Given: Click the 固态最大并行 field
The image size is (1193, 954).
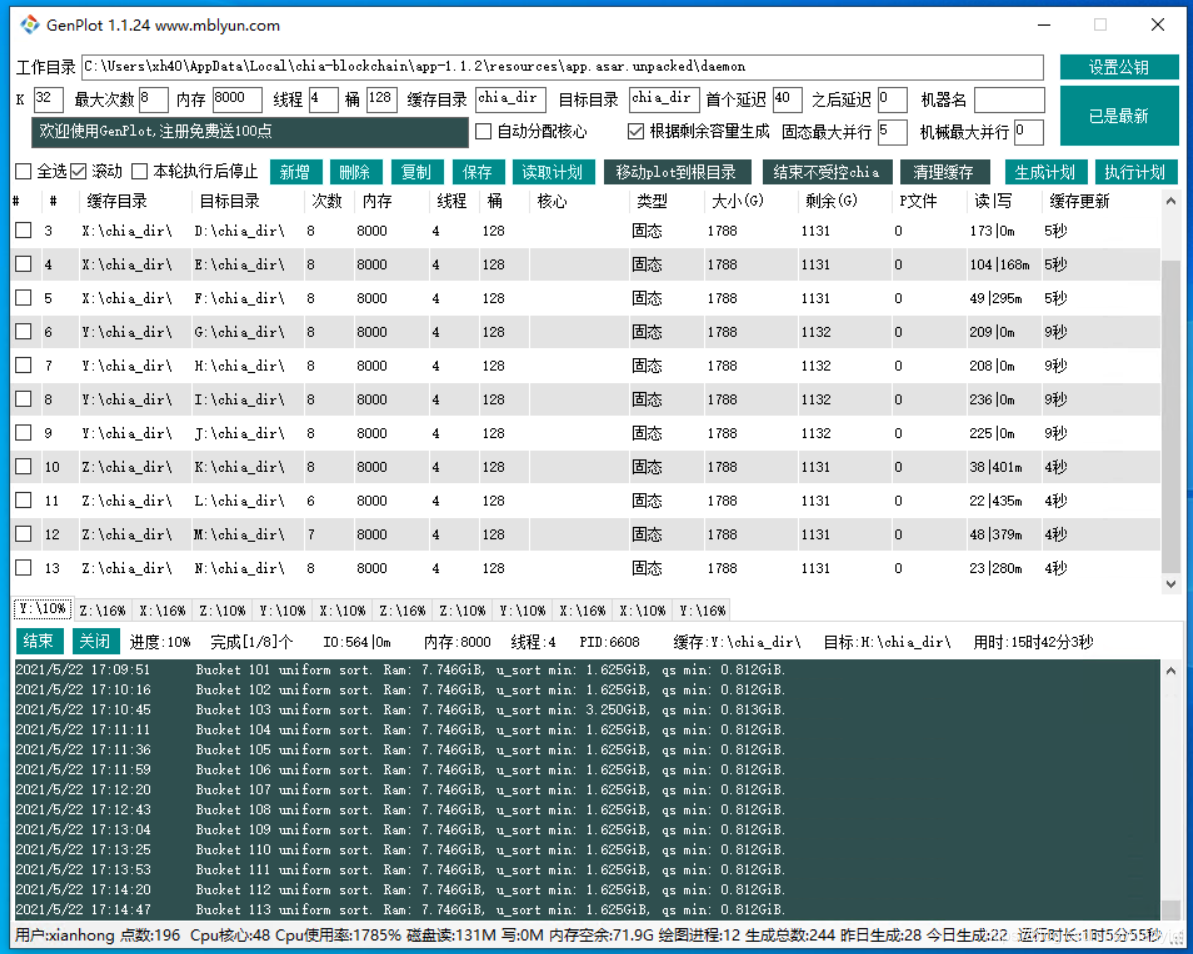Looking at the screenshot, I should [x=892, y=132].
